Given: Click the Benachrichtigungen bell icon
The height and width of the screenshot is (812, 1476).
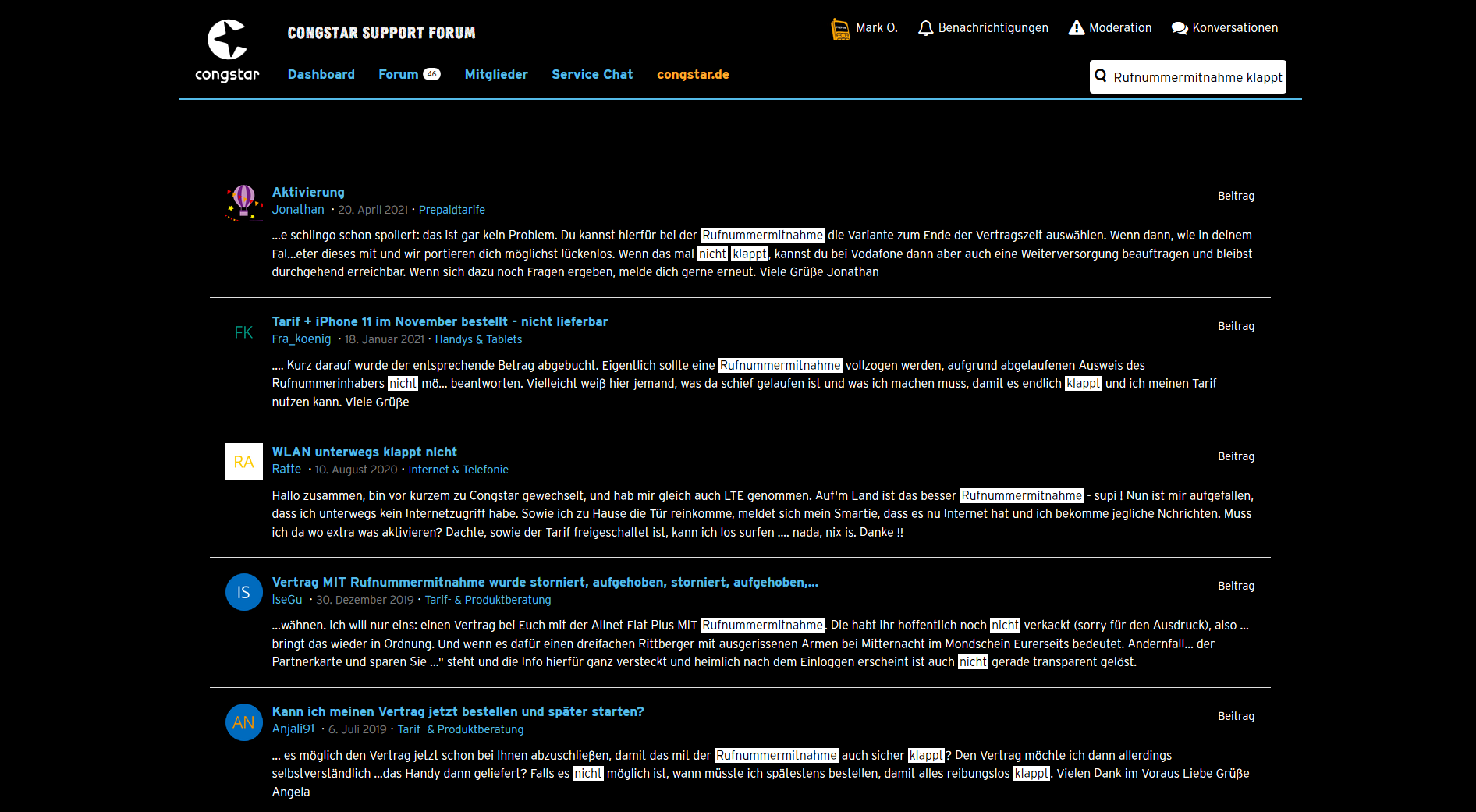Looking at the screenshot, I should pyautogui.click(x=925, y=28).
